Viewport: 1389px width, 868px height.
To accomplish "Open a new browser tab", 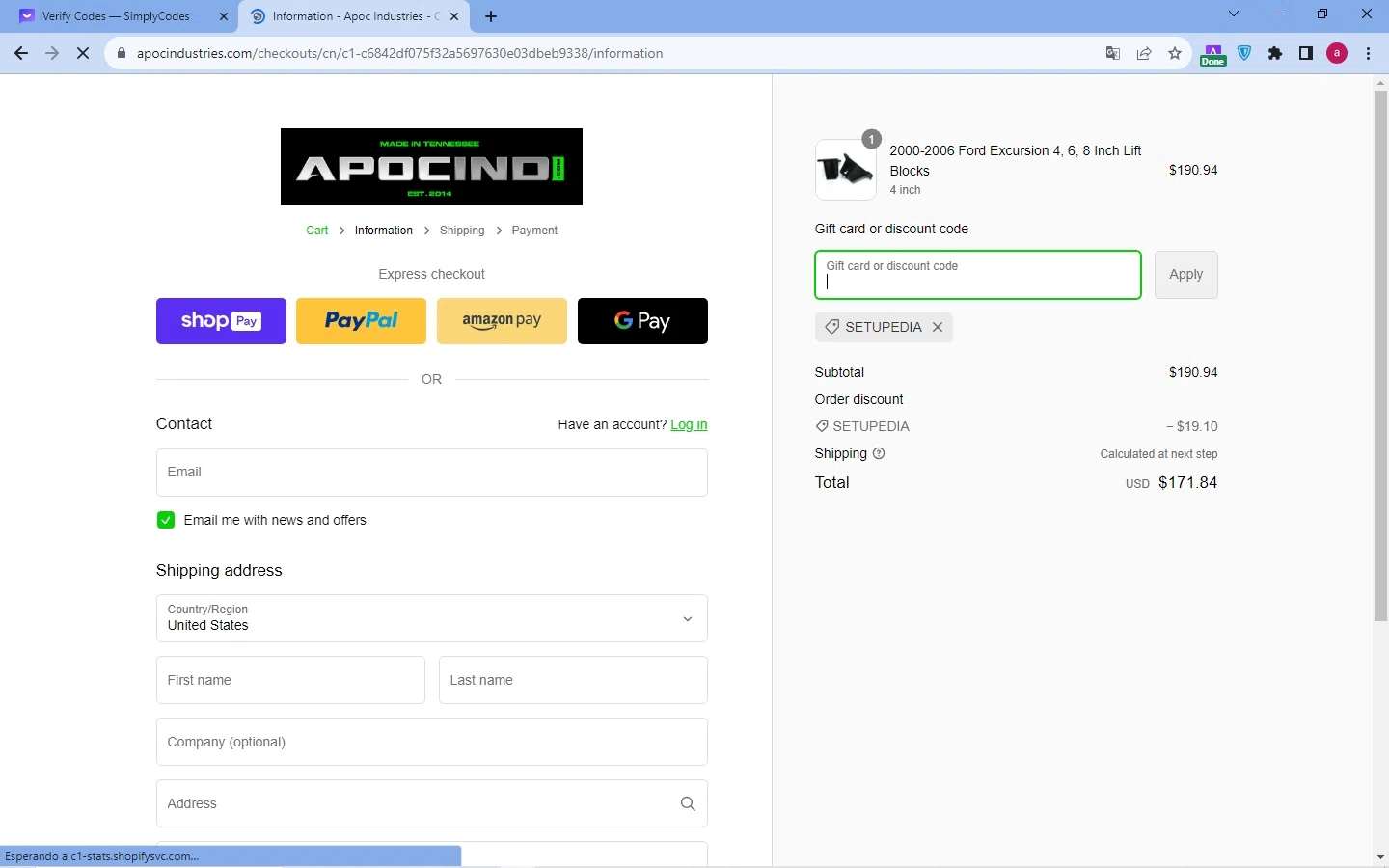I will [x=491, y=16].
